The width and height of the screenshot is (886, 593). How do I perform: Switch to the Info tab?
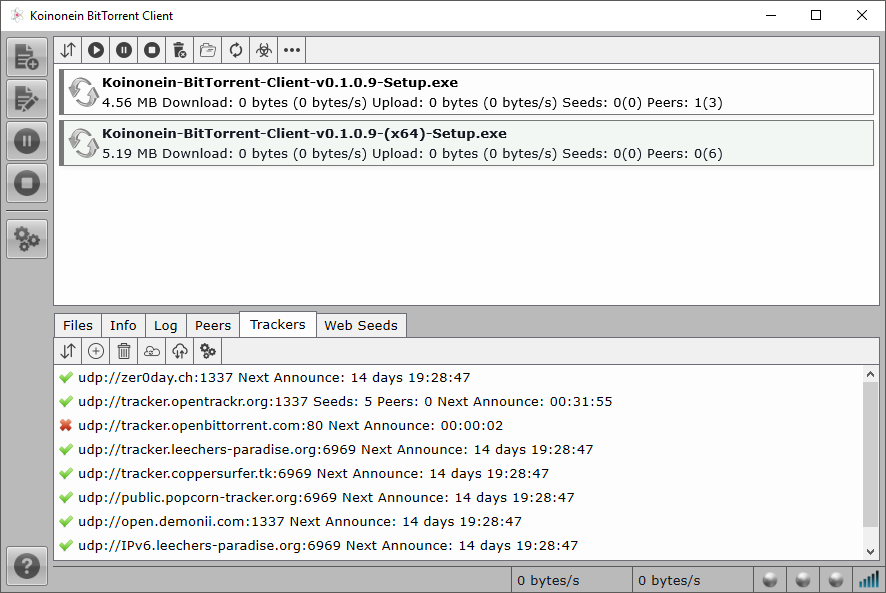[x=123, y=326]
